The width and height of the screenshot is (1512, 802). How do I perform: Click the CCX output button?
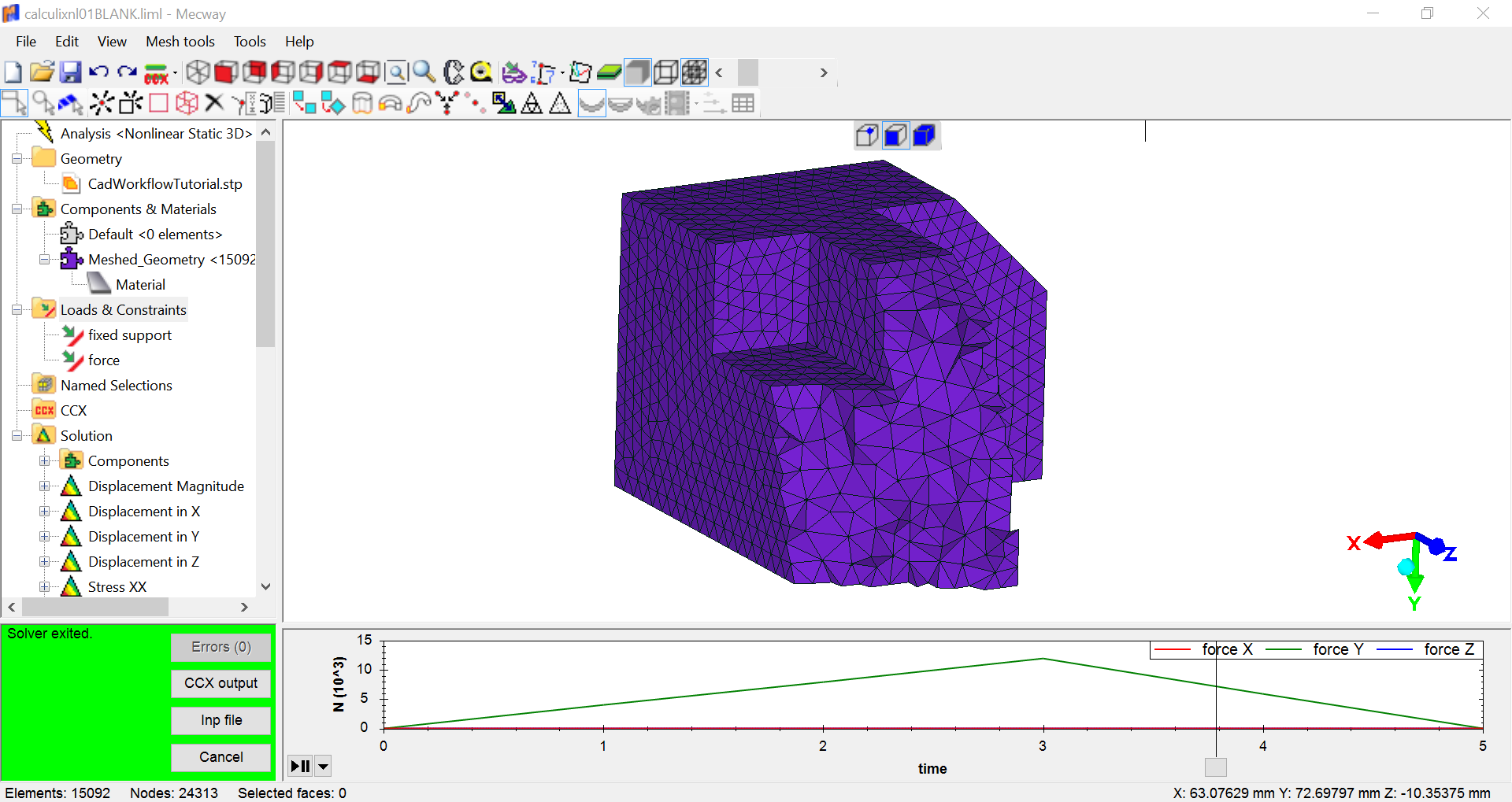click(221, 683)
